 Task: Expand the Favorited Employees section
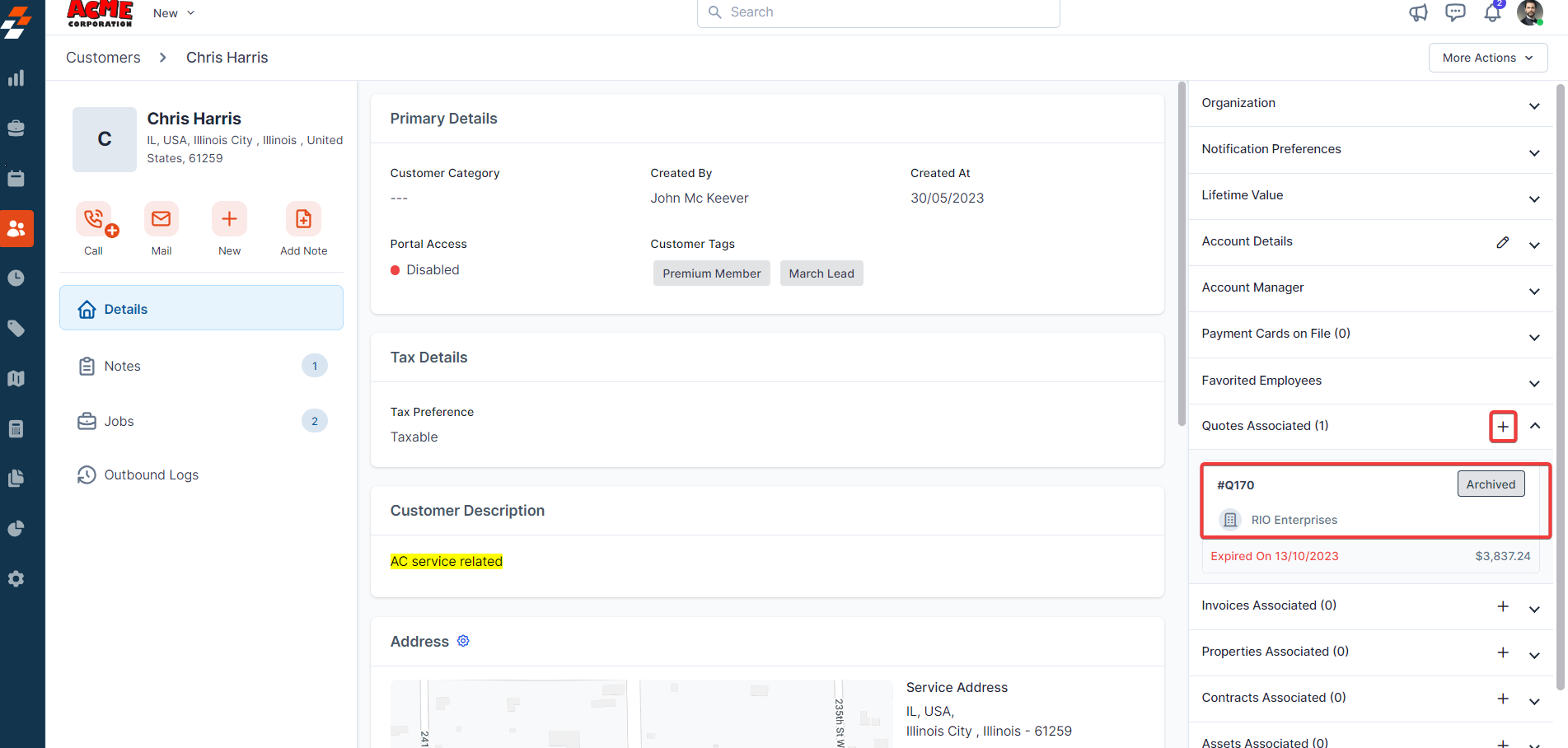(x=1534, y=383)
